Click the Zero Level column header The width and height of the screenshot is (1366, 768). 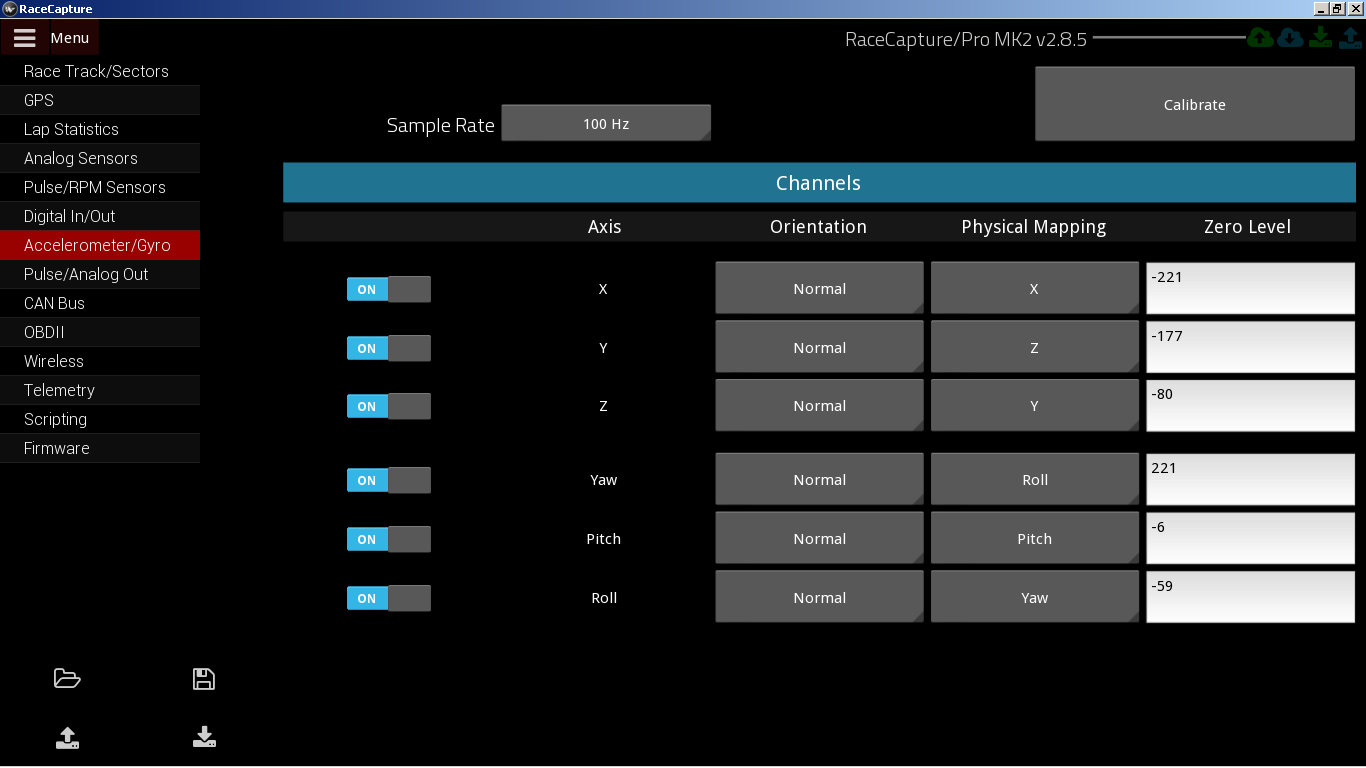pos(1248,227)
